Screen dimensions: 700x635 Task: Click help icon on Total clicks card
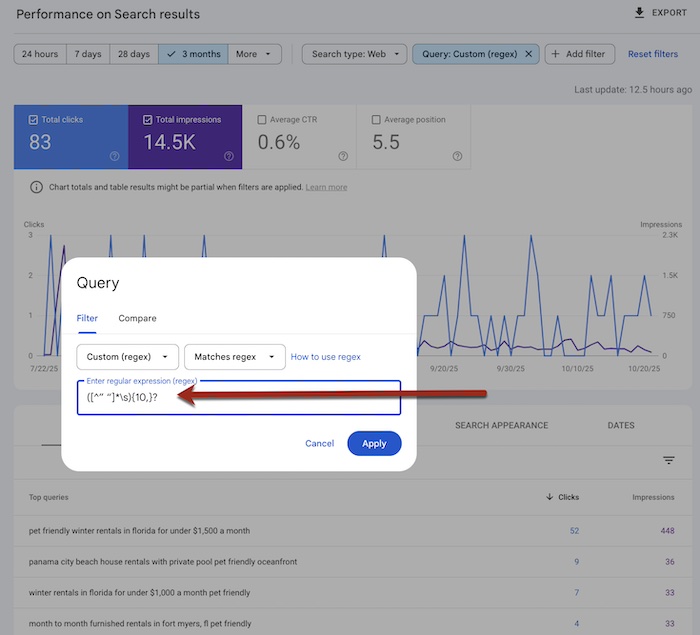[x=115, y=156]
